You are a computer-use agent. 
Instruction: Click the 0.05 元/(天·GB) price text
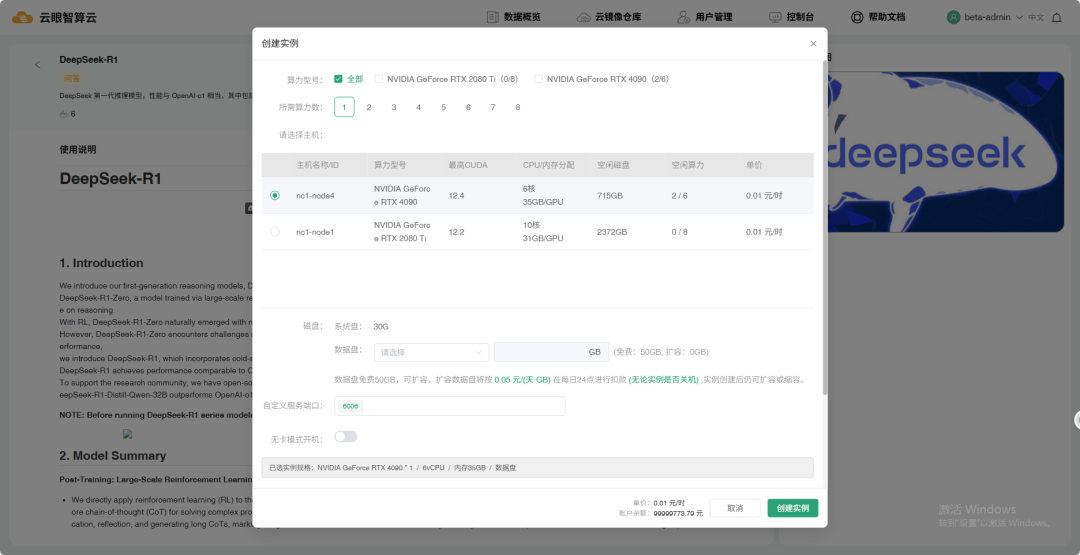522,379
